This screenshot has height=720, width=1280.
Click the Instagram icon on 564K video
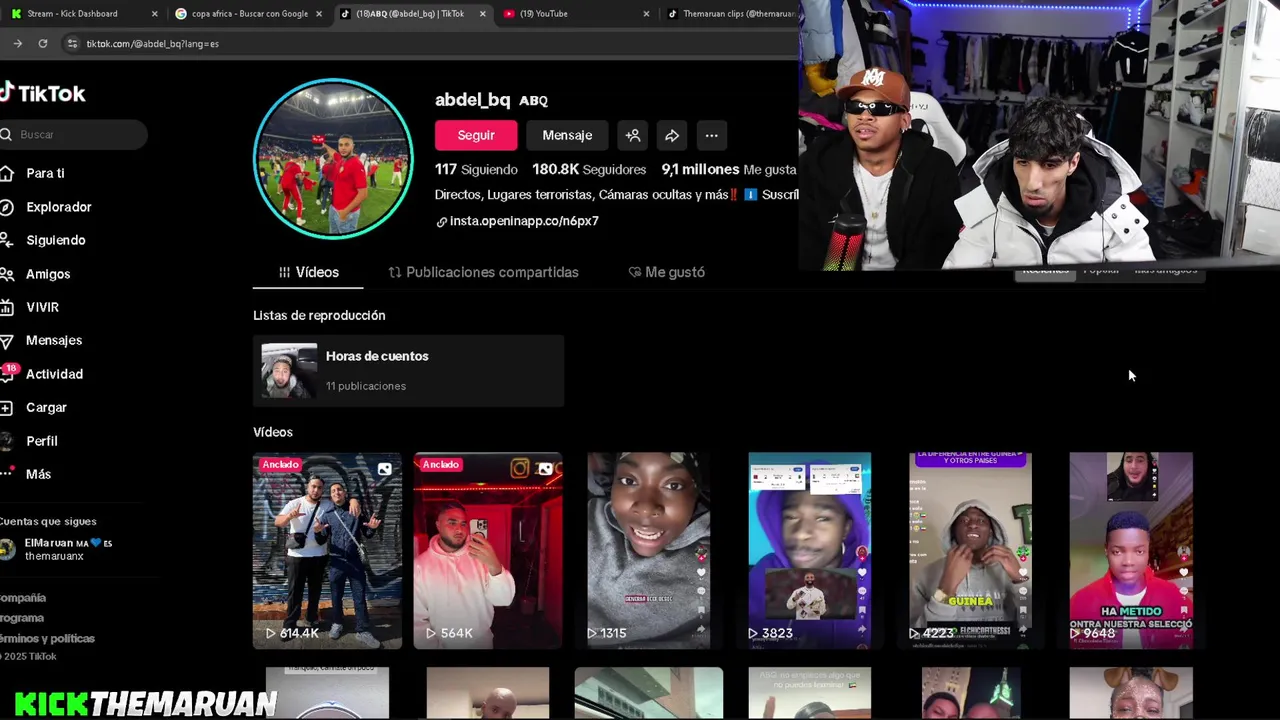click(520, 468)
